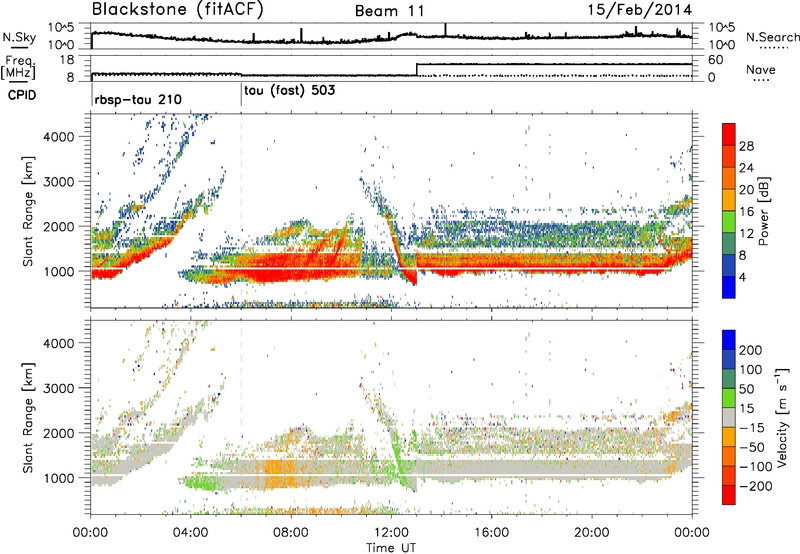Viewport: 800px width, 554px height.
Task: Click the blue bottom segment of Power colorbar
Action: click(x=729, y=287)
